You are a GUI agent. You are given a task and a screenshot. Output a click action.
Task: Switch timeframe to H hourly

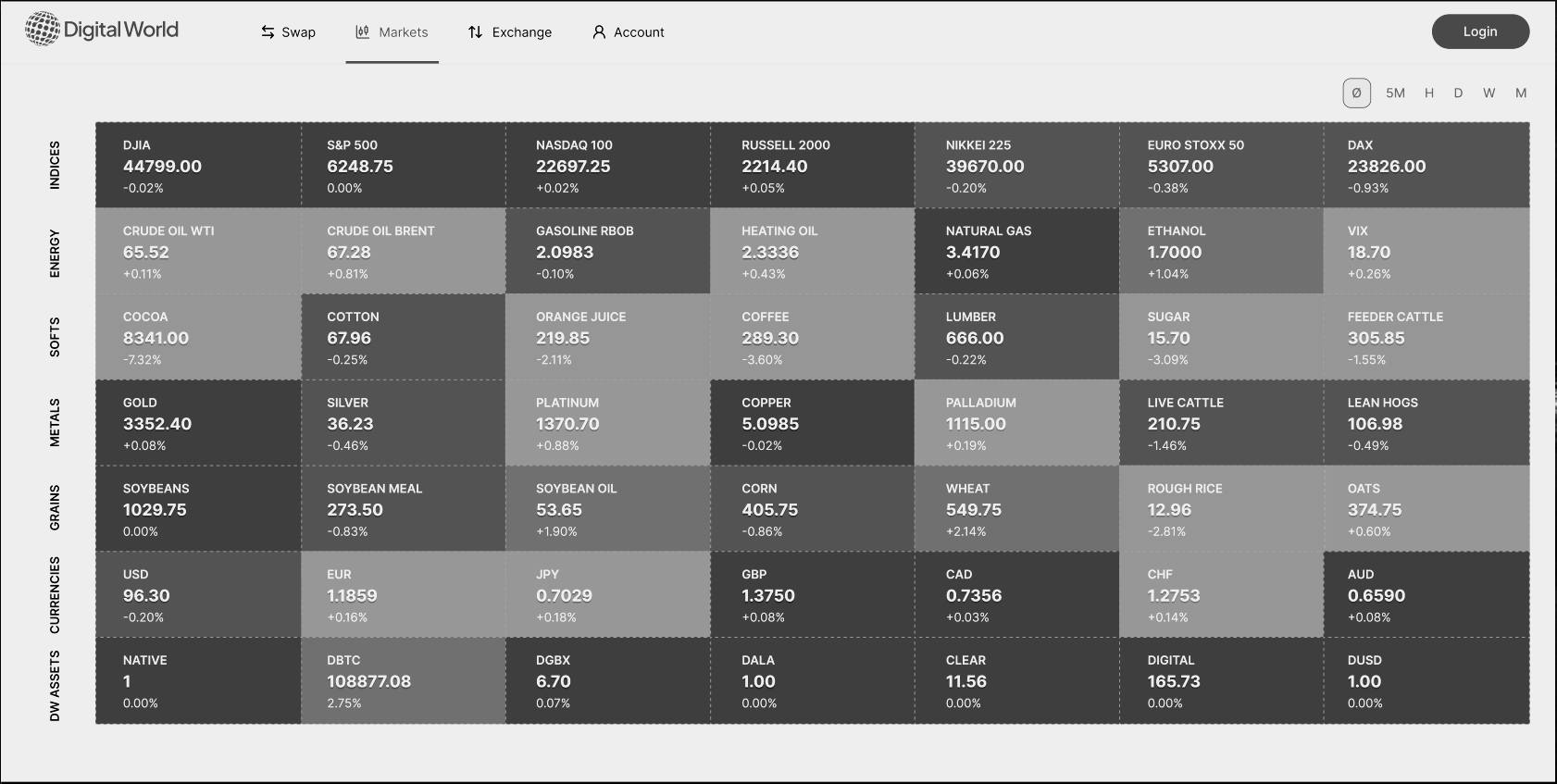tap(1429, 93)
